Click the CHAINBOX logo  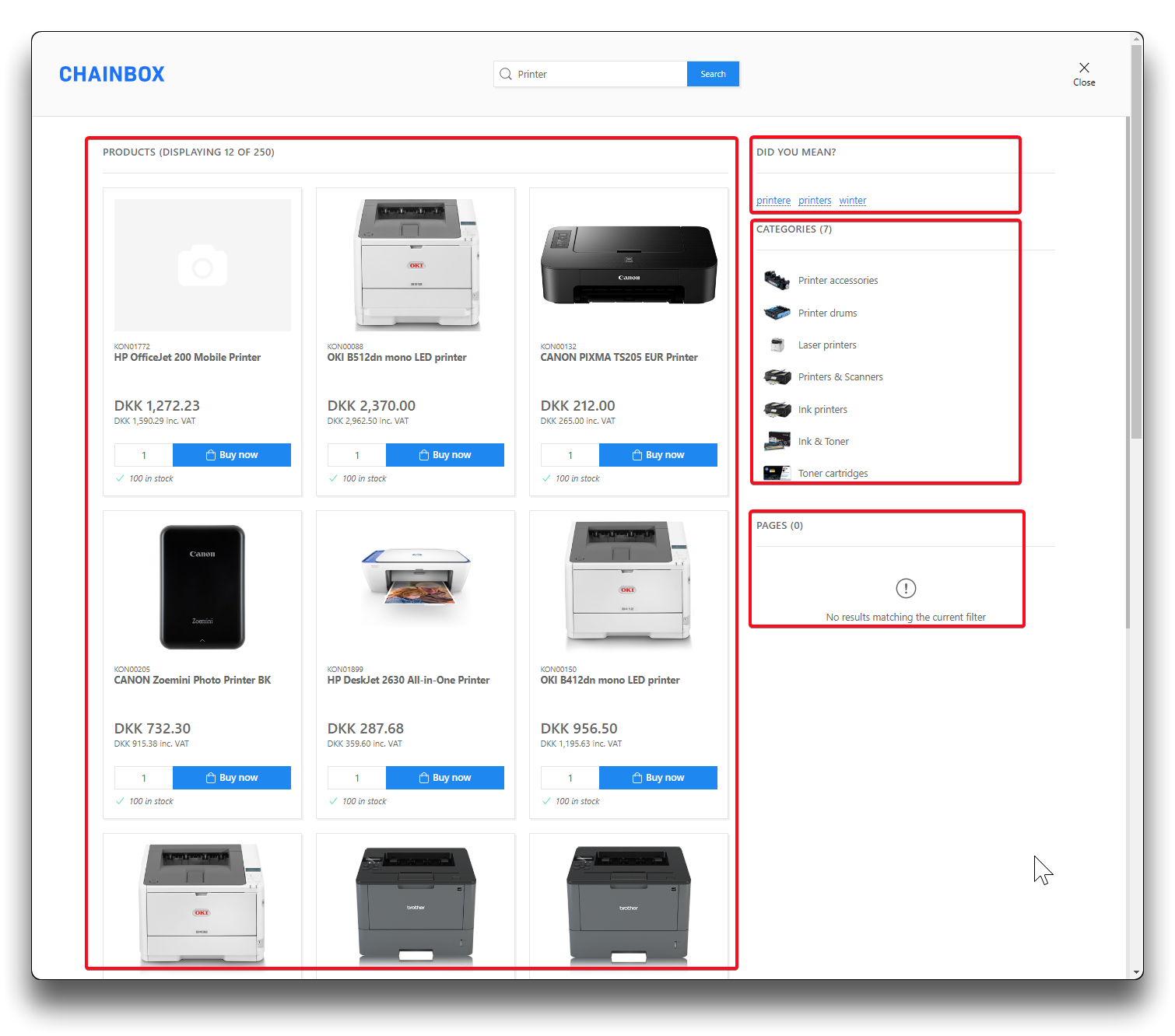point(112,75)
